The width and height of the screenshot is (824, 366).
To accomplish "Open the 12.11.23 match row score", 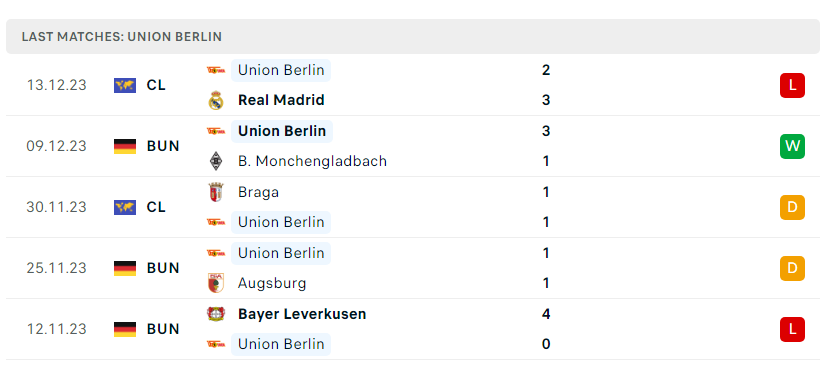I will pyautogui.click(x=546, y=329).
